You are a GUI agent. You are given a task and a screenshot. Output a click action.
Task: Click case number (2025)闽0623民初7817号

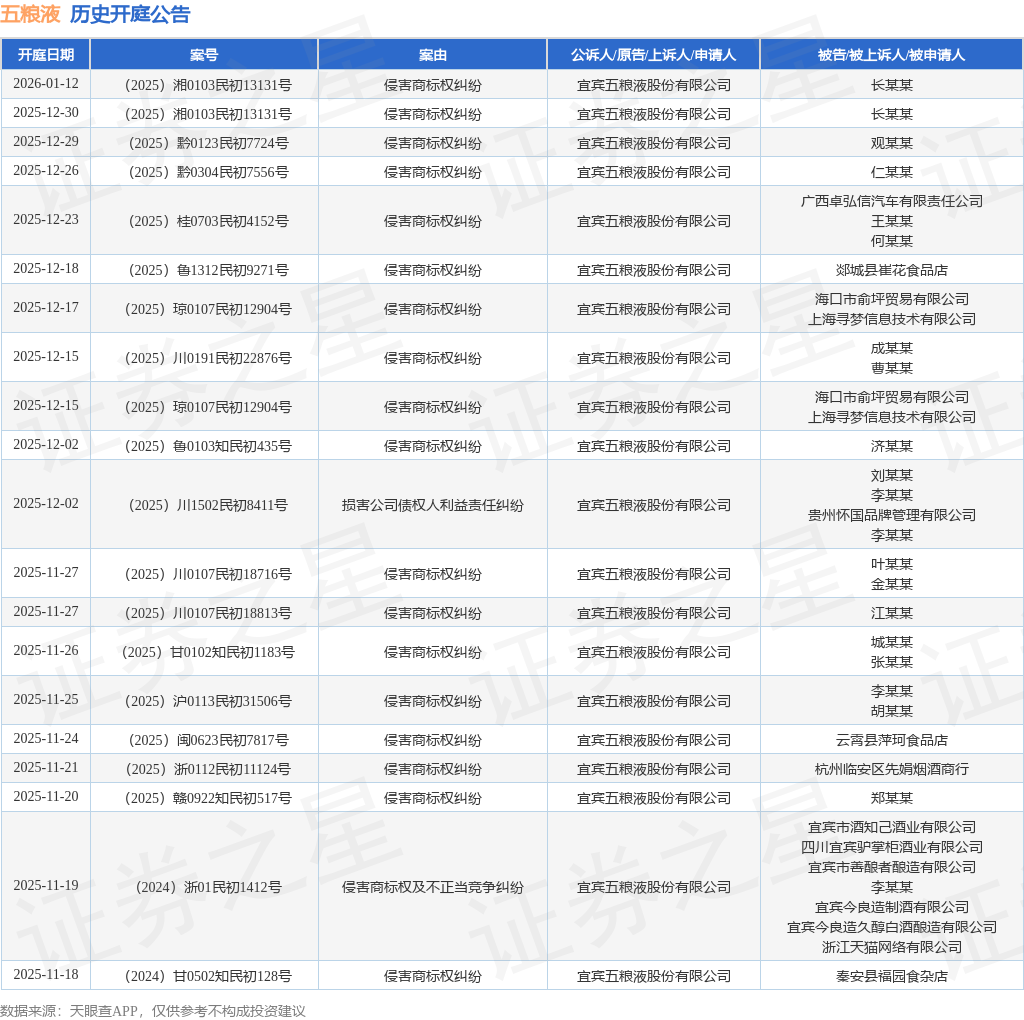pyautogui.click(x=208, y=741)
